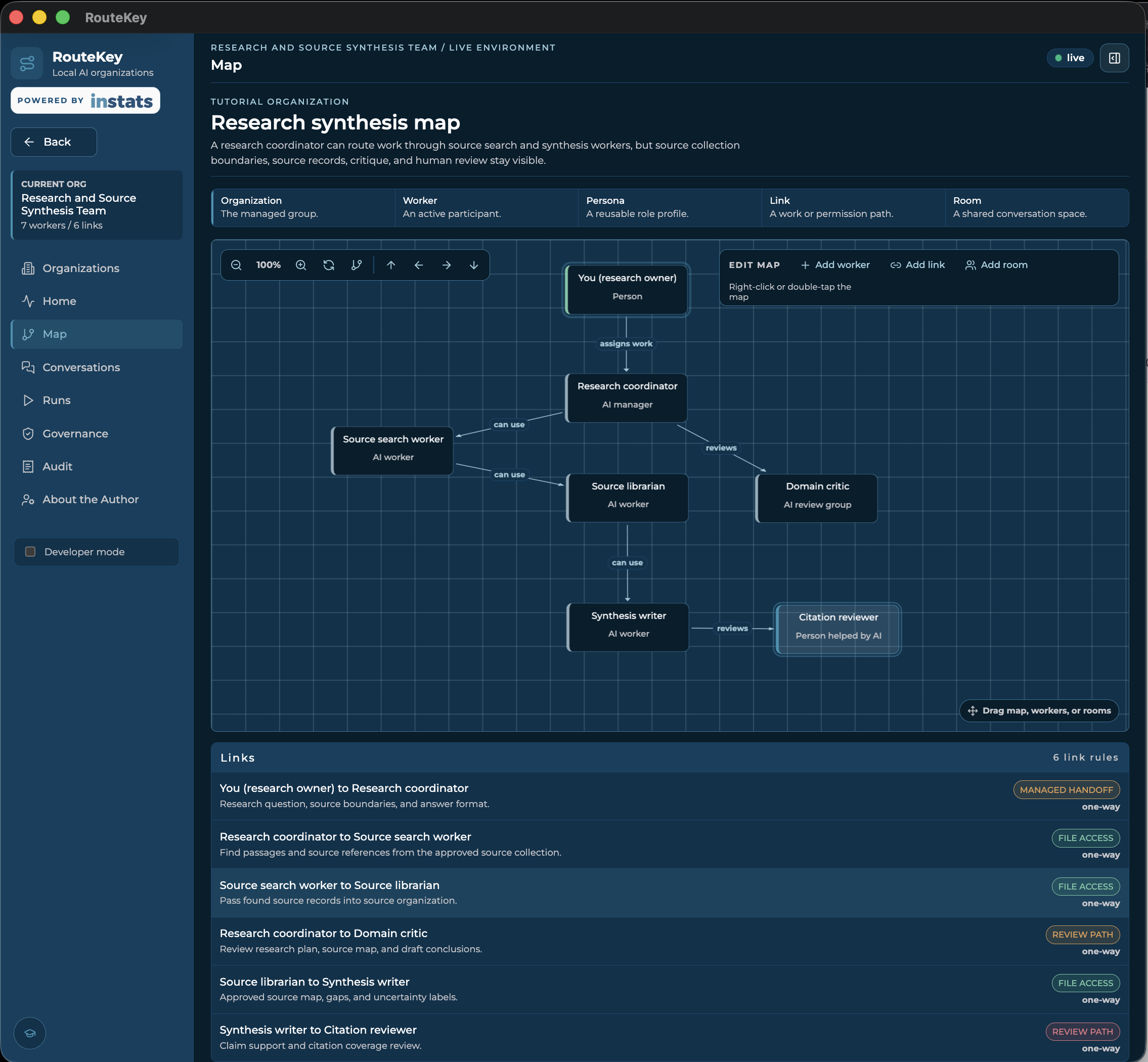Go to Home in the sidebar
The width and height of the screenshot is (1148, 1062).
(97, 301)
